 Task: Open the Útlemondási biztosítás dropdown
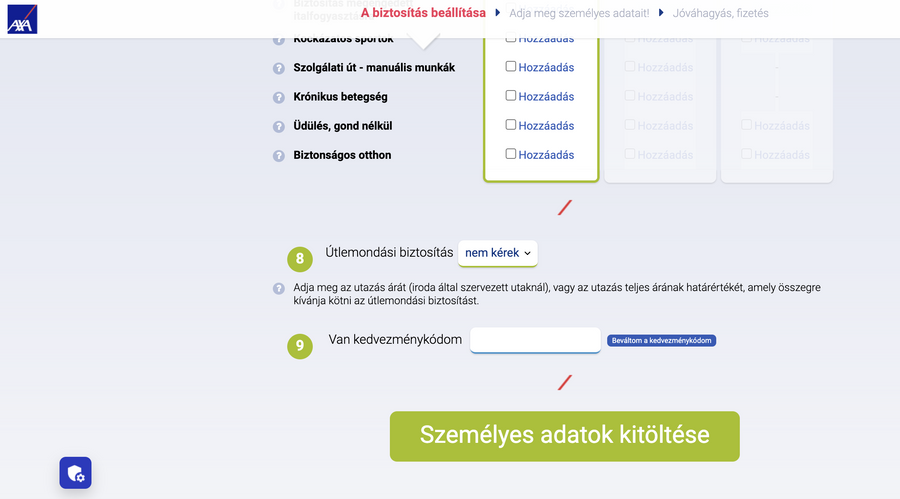(498, 253)
